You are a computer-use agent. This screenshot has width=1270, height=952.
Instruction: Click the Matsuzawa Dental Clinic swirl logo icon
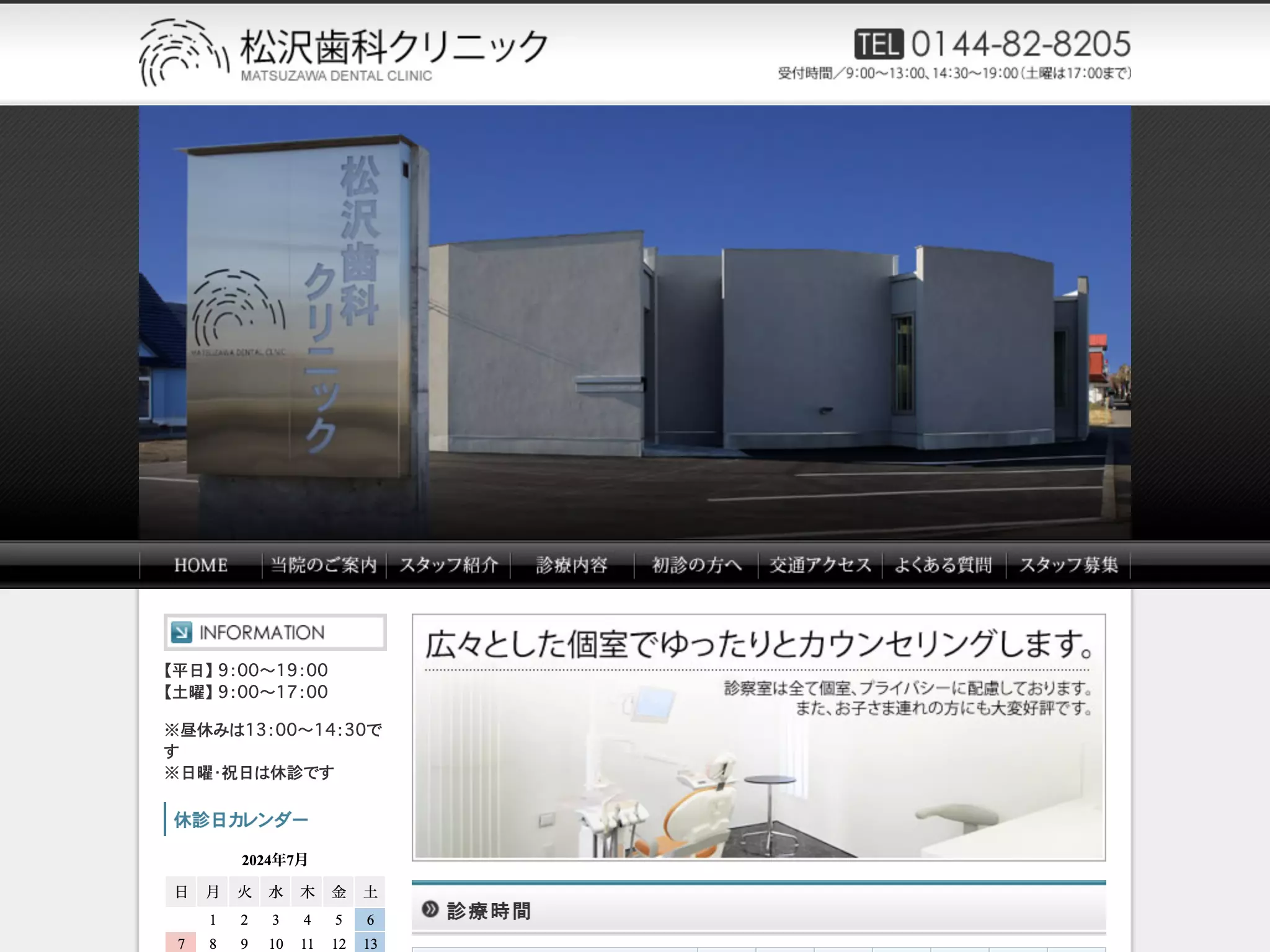point(184,53)
